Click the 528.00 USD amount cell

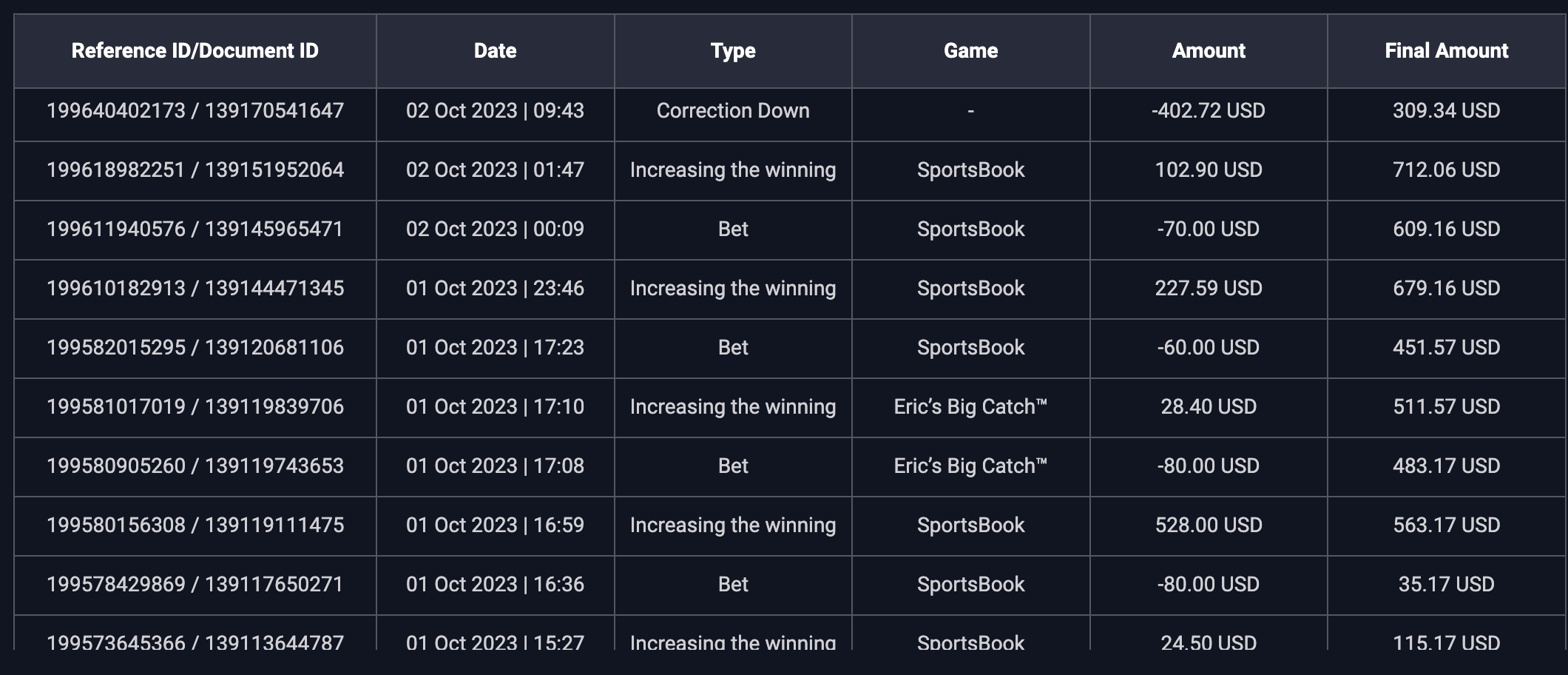pos(1209,525)
